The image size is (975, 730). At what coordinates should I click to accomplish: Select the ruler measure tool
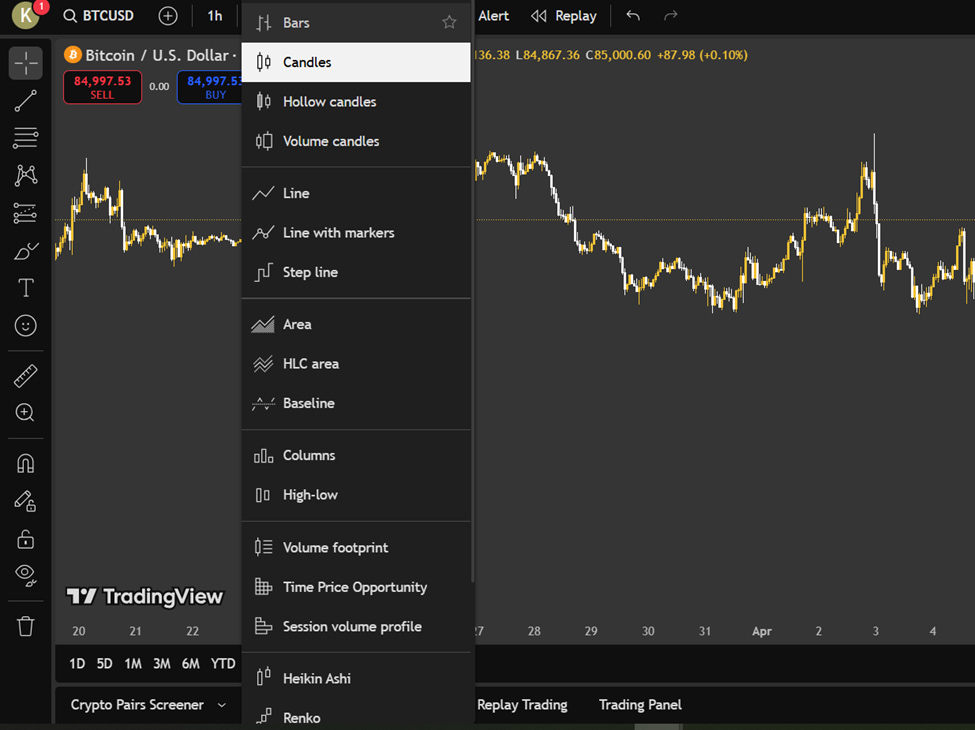(x=25, y=376)
